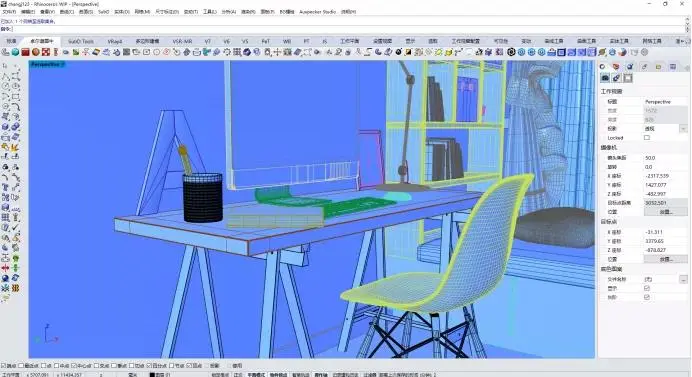This screenshot has width=692, height=377.
Task: Open the monitor display panel tab icon
Action: point(673,67)
